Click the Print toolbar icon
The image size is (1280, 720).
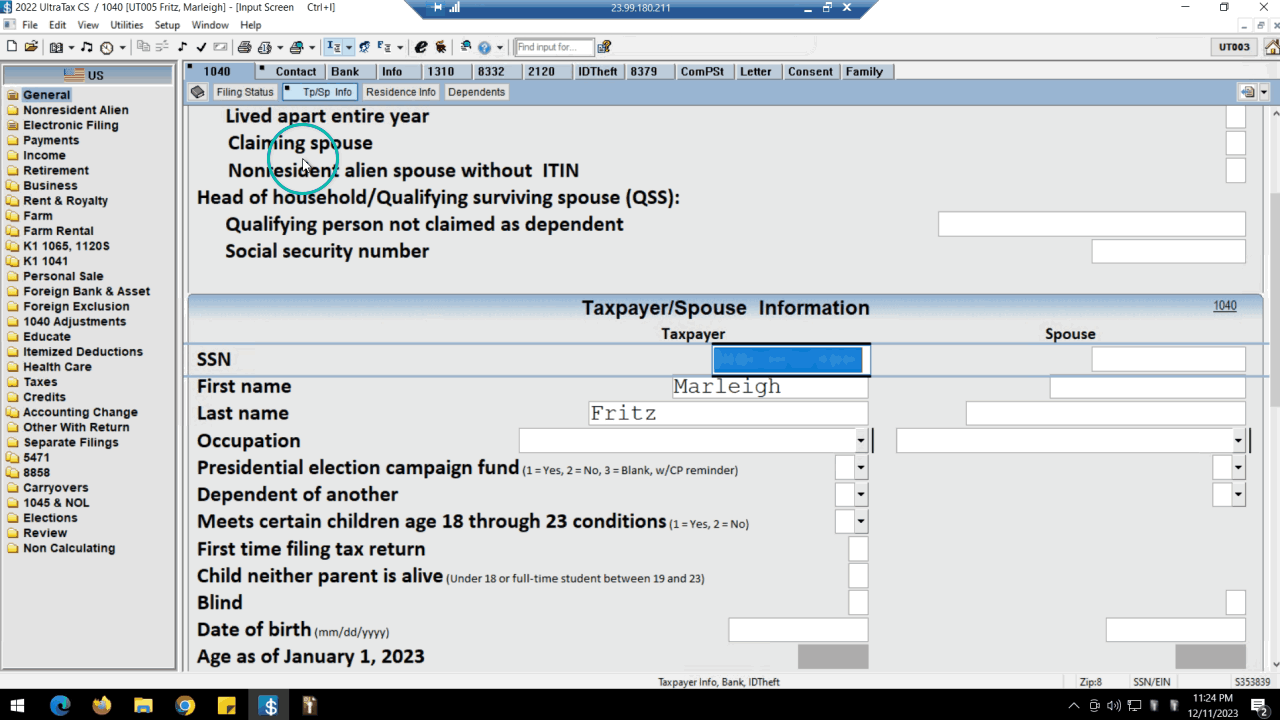click(x=244, y=47)
